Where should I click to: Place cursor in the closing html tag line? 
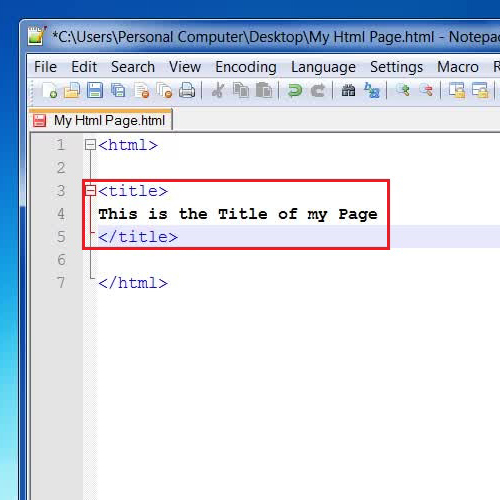(133, 283)
